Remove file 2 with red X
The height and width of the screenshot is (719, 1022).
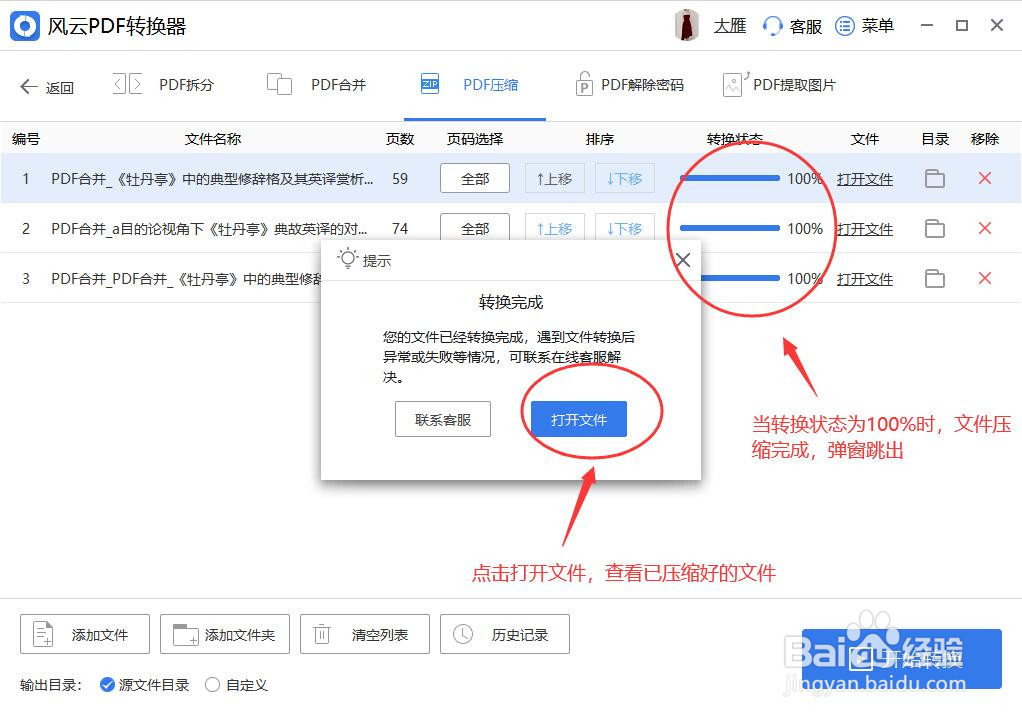point(984,228)
